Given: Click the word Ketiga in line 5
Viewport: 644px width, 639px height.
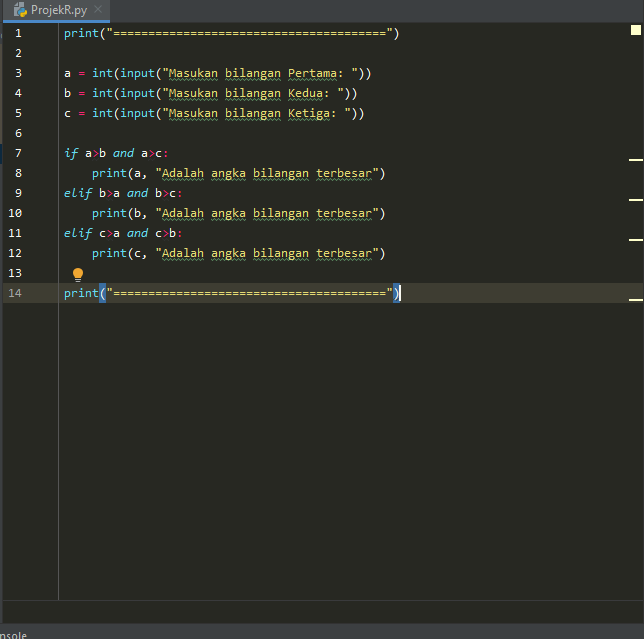Looking at the screenshot, I should (x=308, y=113).
